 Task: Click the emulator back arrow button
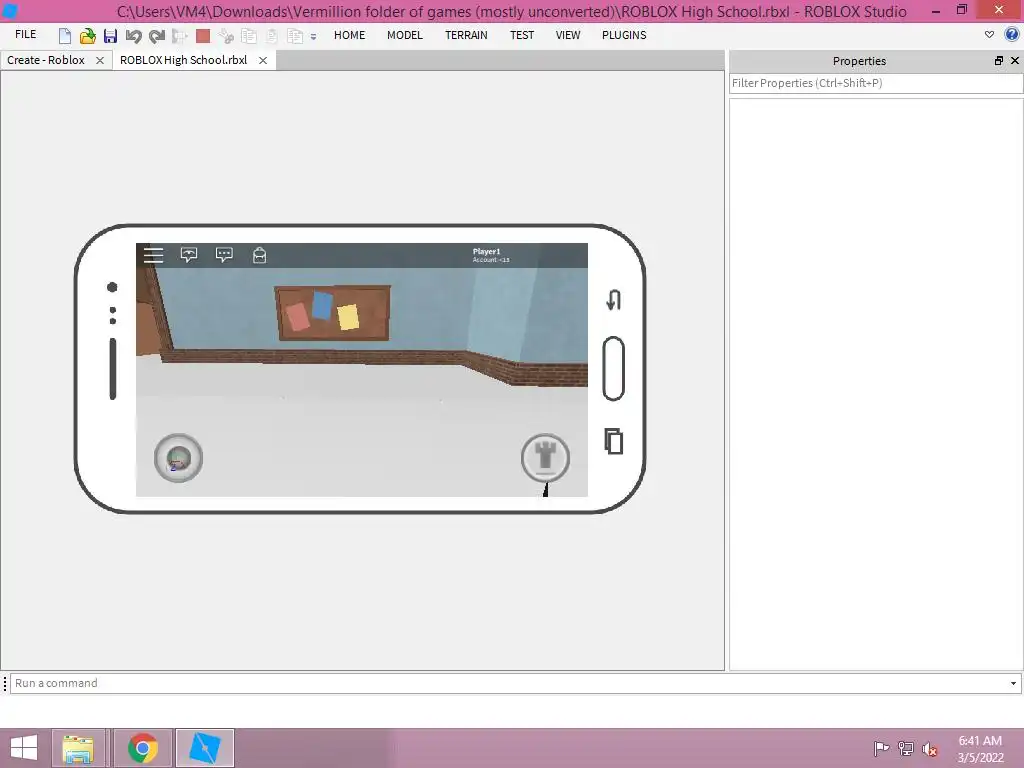point(614,300)
